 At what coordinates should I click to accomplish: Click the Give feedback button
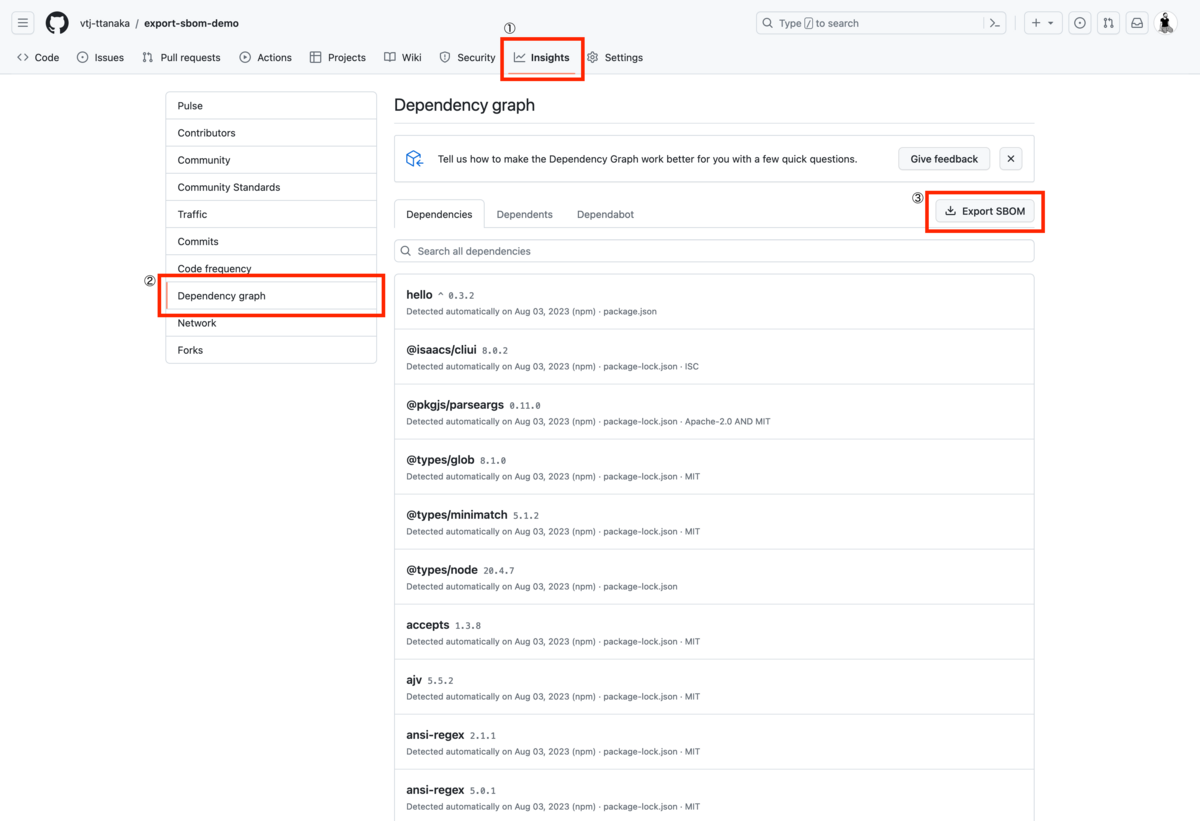coord(943,158)
